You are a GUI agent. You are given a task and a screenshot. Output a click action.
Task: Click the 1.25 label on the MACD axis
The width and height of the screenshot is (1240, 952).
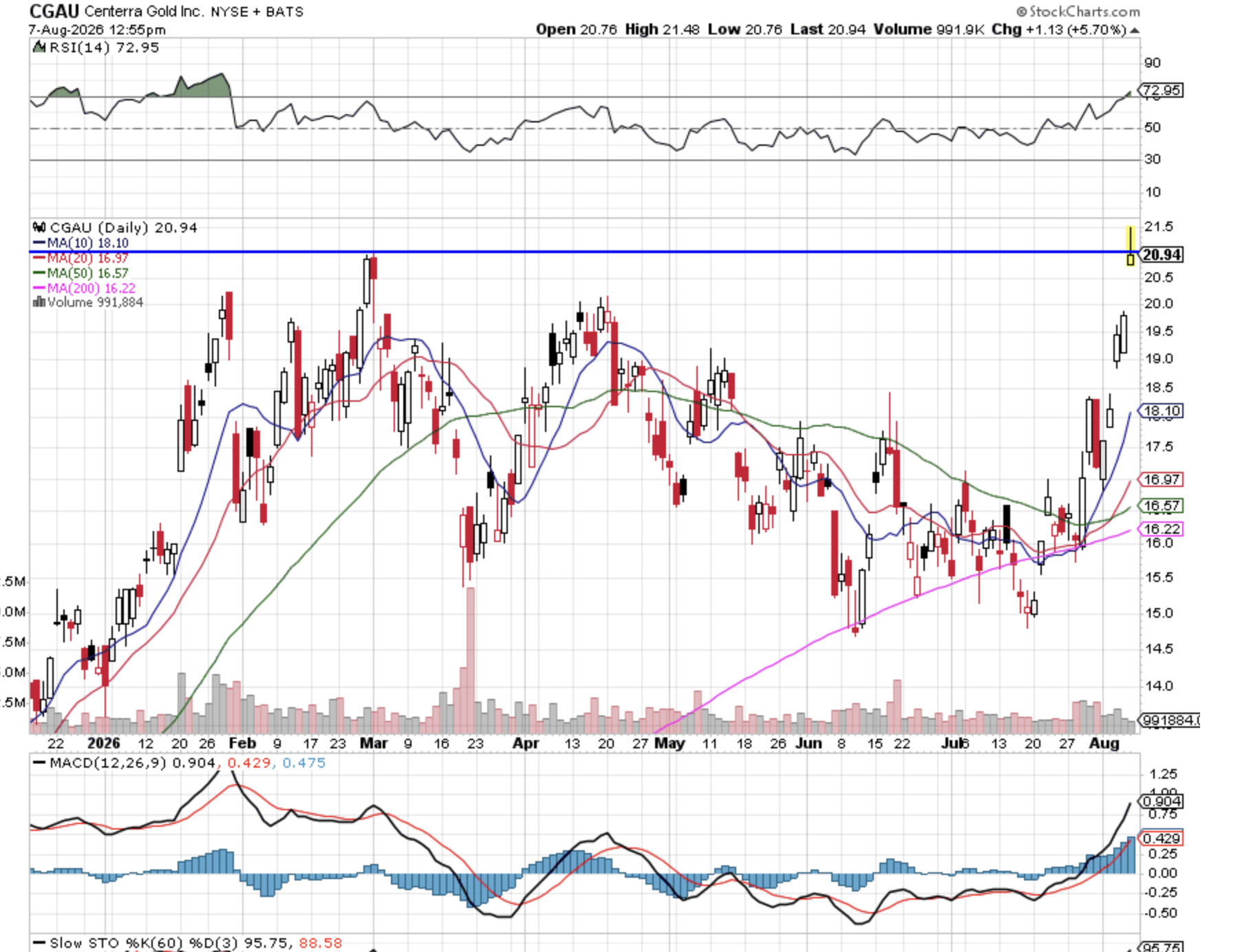point(1163,774)
